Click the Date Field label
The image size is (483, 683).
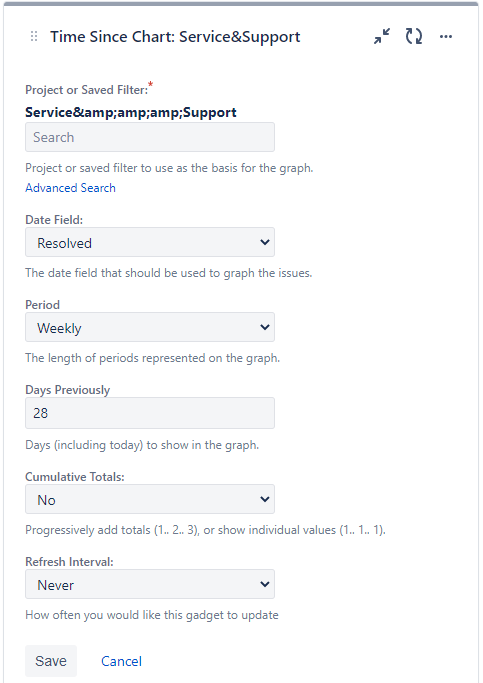tap(54, 220)
